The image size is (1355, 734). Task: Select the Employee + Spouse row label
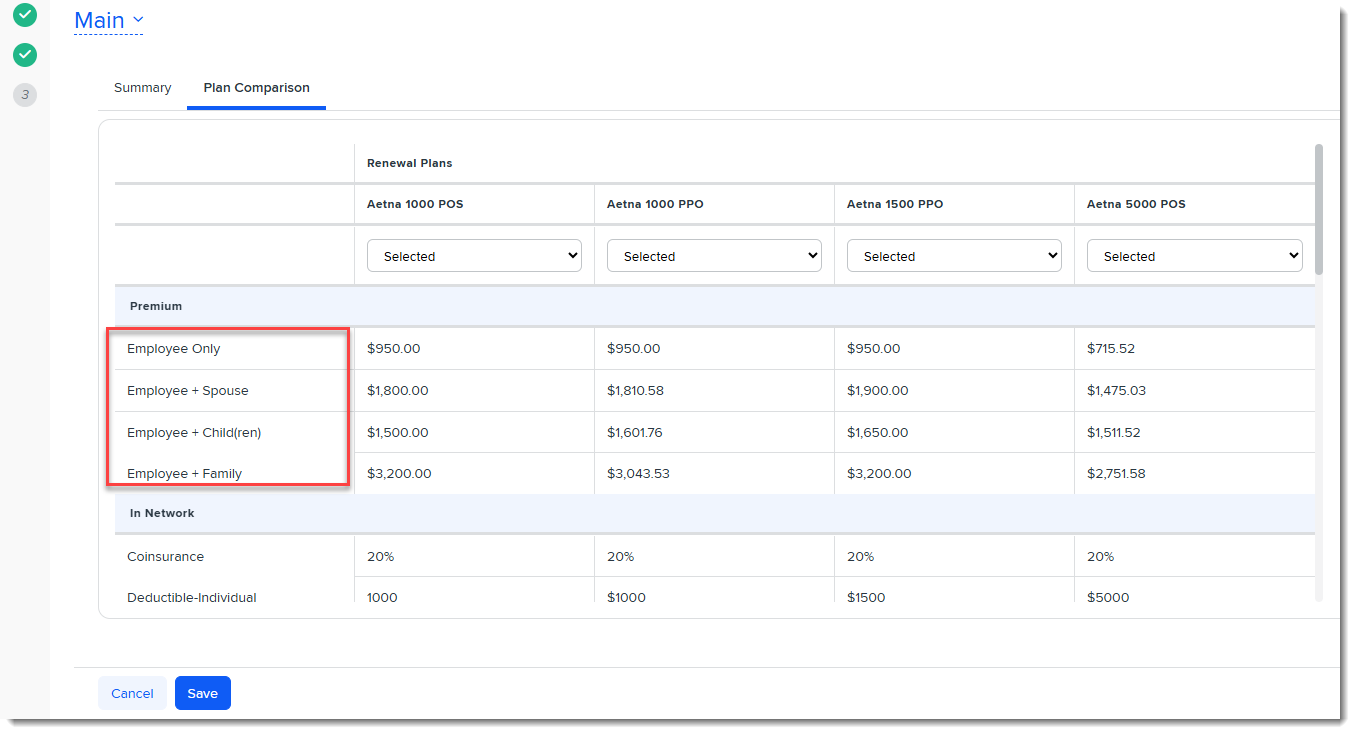188,391
